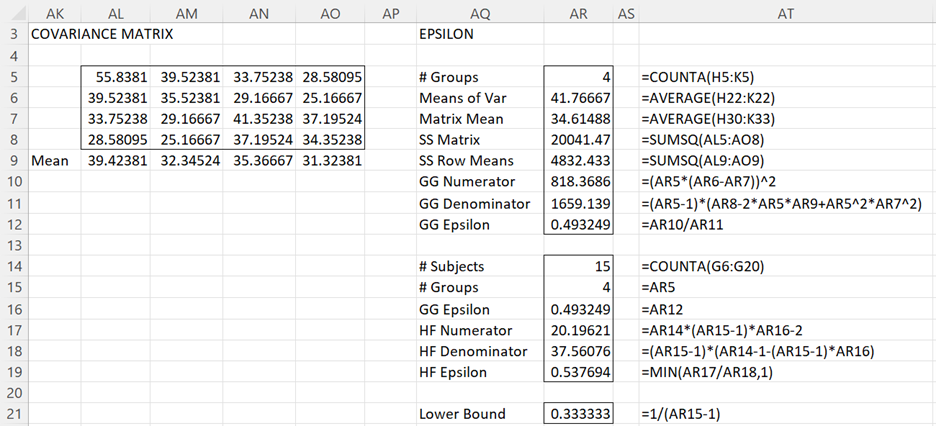The image size is (936, 426).
Task: Select the cell containing 55.8381
Action: (x=116, y=77)
